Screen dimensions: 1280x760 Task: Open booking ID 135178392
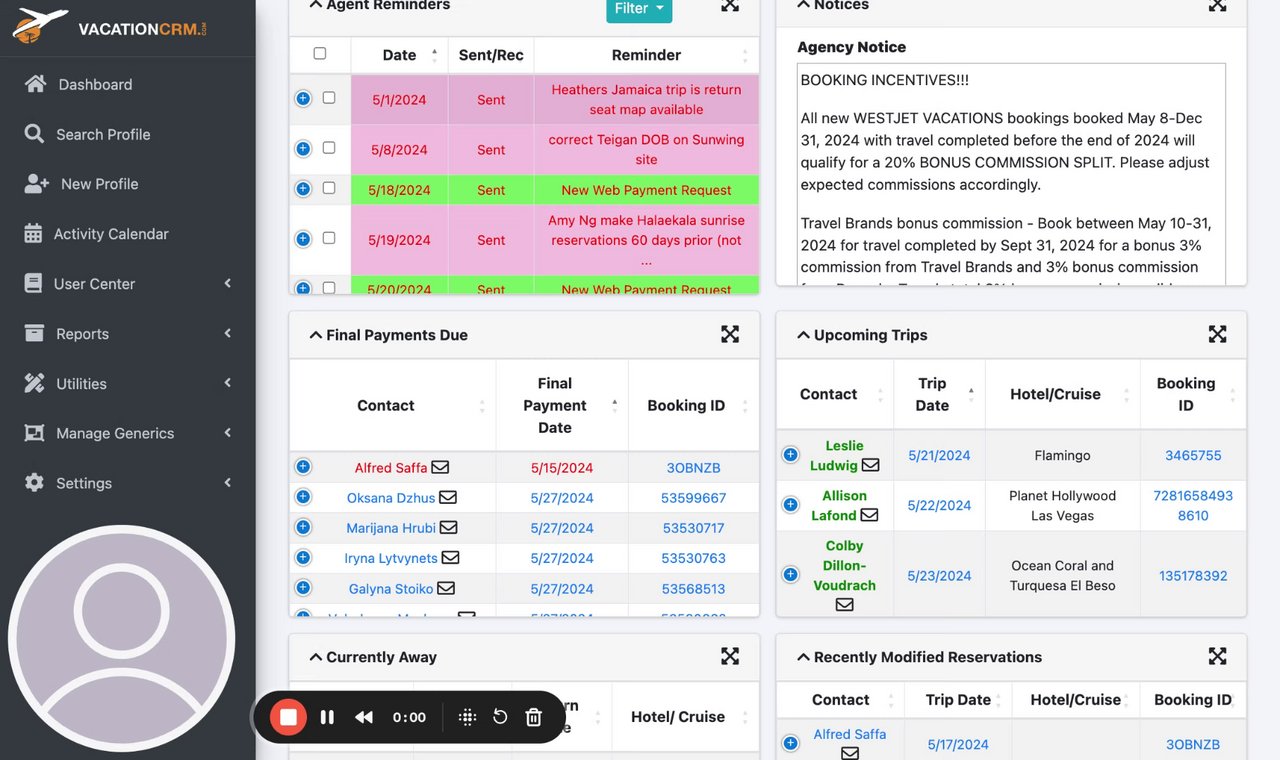(x=1193, y=576)
